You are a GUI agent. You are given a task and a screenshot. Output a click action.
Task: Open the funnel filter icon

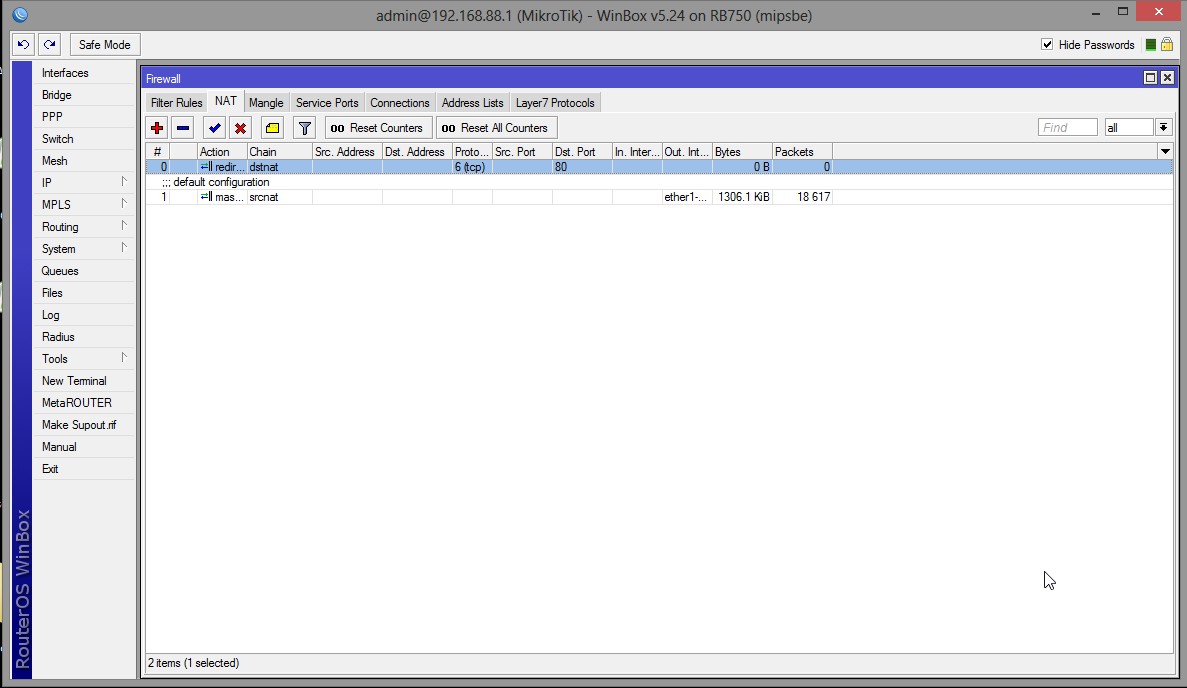[304, 128]
